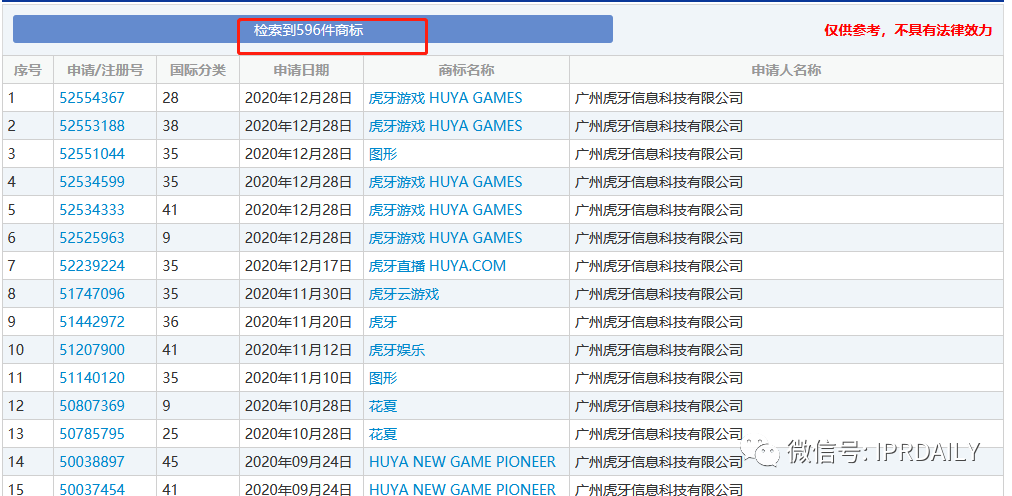Select sequence number 12 cell

[28, 406]
